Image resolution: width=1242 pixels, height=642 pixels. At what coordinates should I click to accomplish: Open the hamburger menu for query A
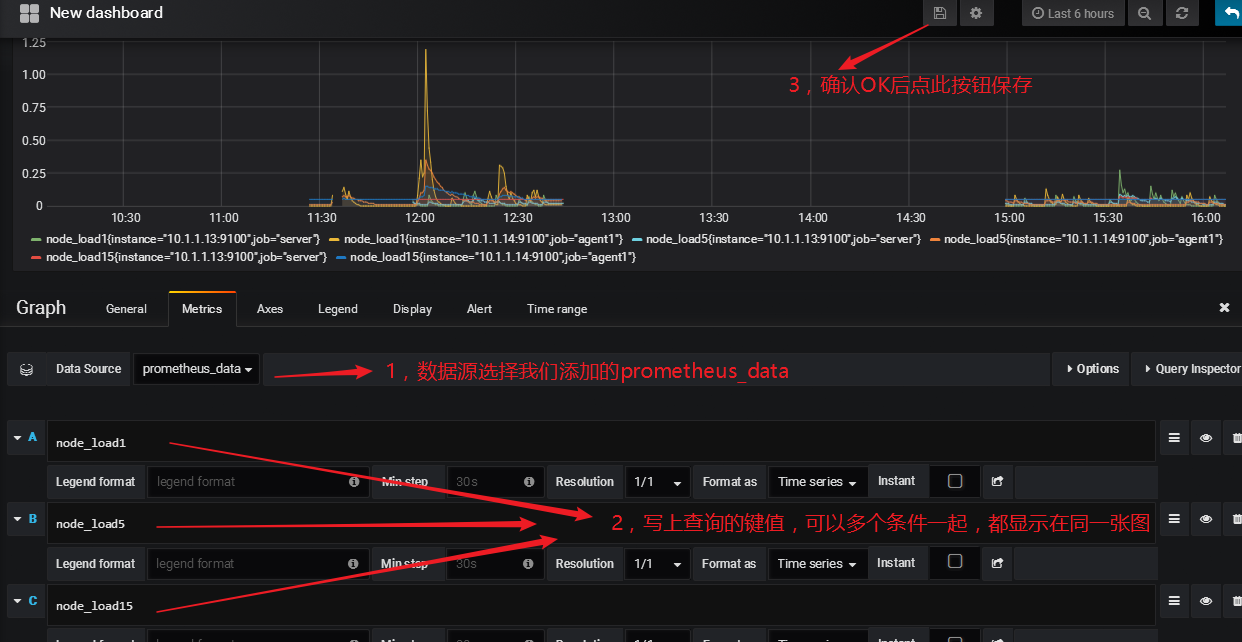pos(1174,438)
